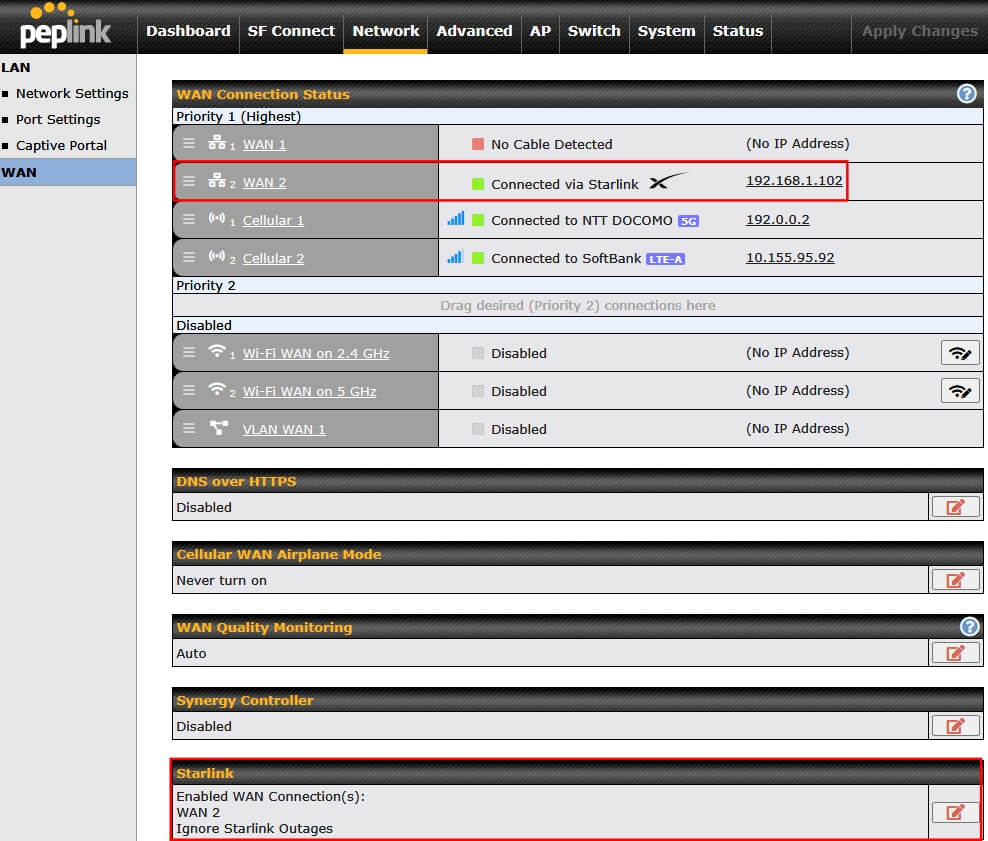Open the Switch tab
This screenshot has width=988, height=841.
(594, 31)
